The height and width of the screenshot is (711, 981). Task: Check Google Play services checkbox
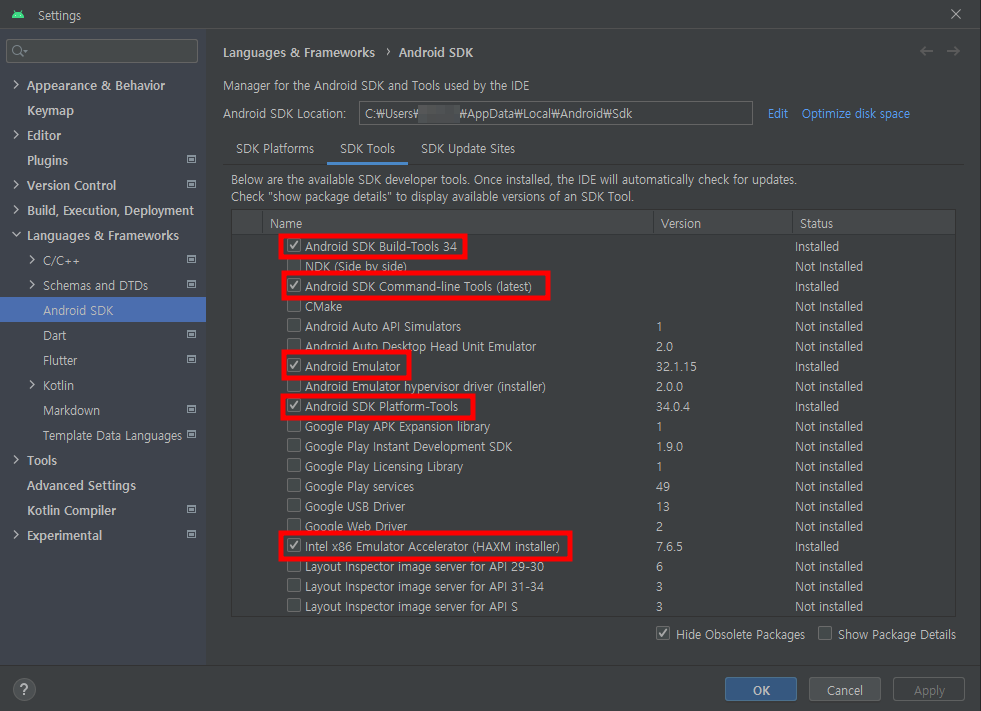coord(293,486)
